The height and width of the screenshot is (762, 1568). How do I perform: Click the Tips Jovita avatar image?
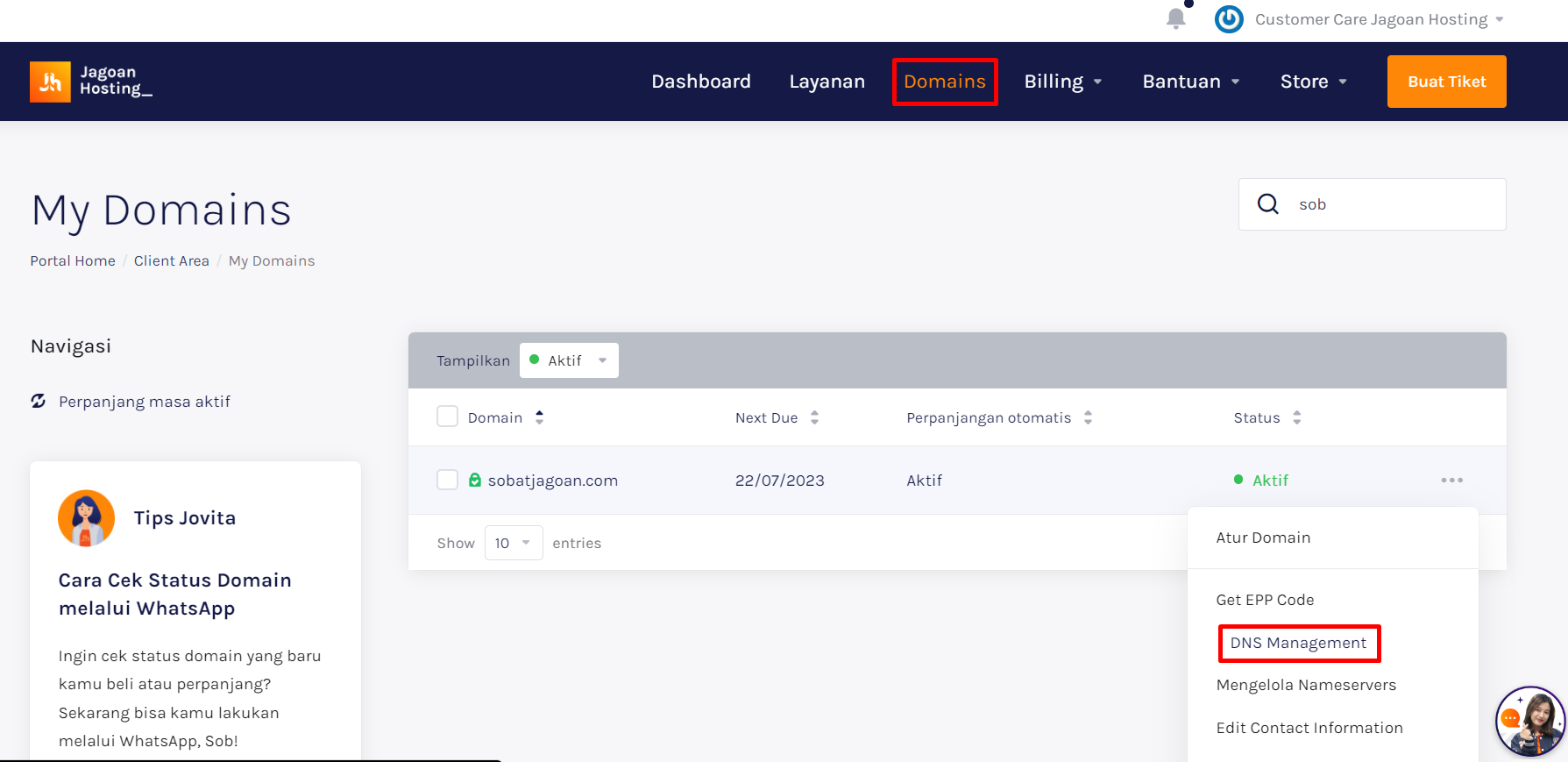pyautogui.click(x=86, y=518)
